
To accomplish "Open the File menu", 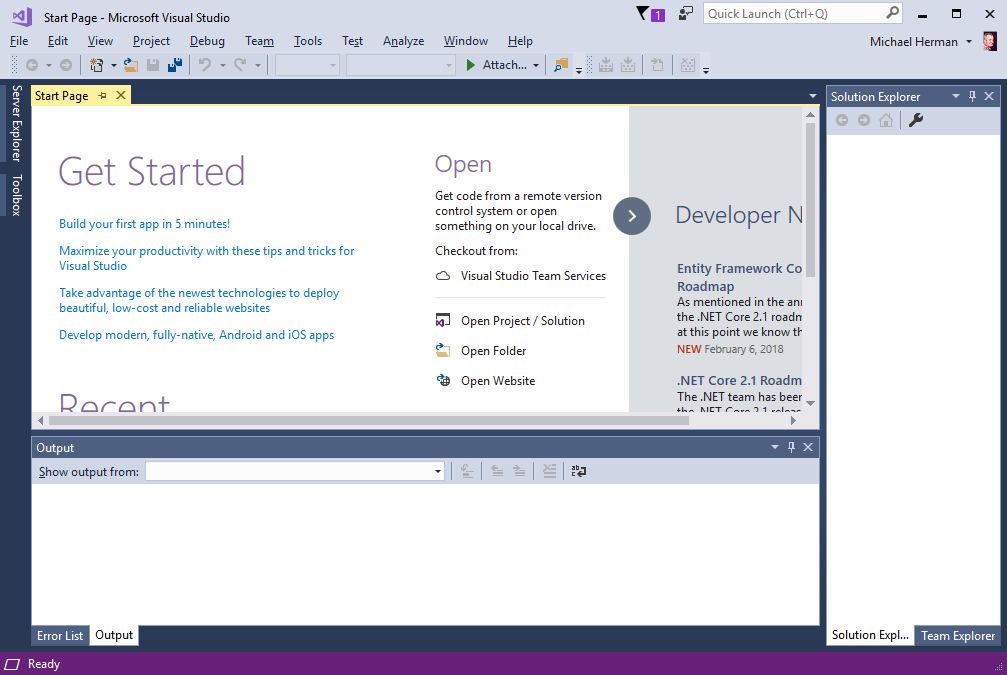I will tap(19, 41).
